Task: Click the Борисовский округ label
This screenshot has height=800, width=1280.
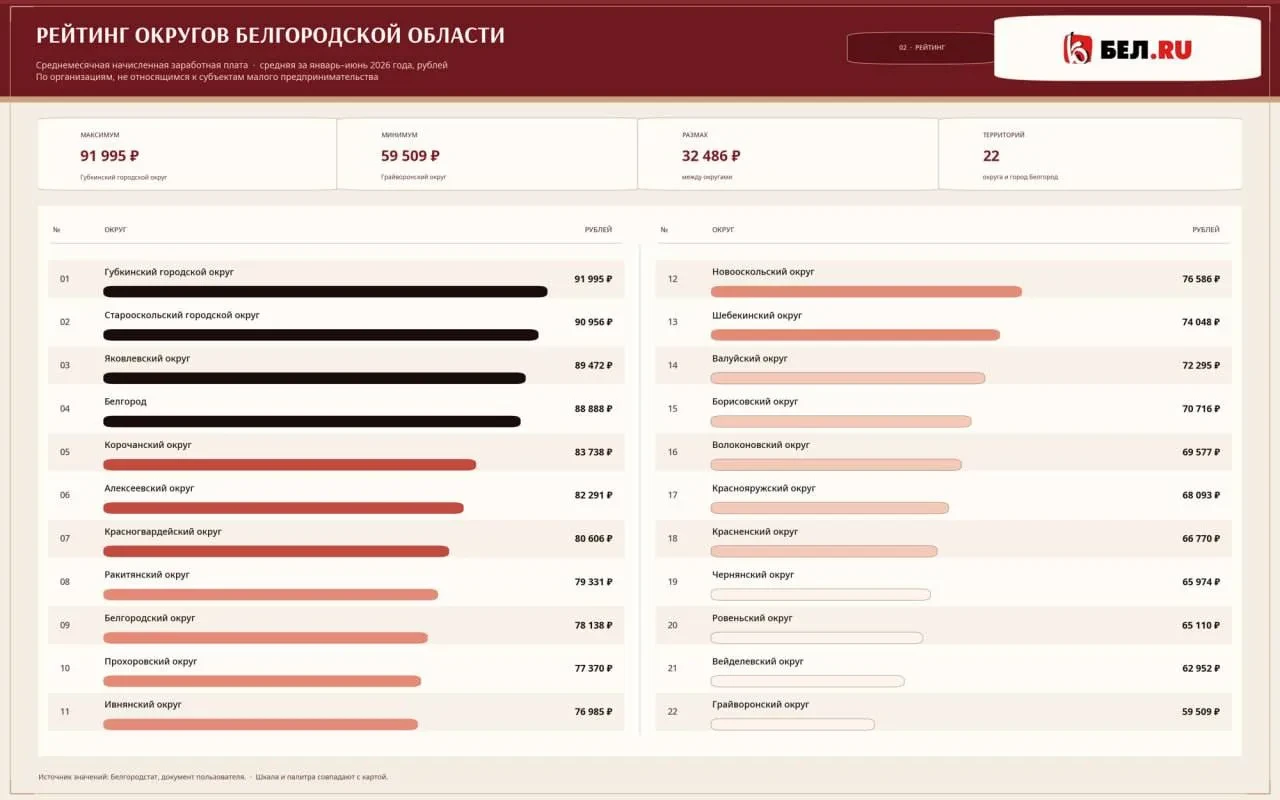Action: pyautogui.click(x=755, y=402)
